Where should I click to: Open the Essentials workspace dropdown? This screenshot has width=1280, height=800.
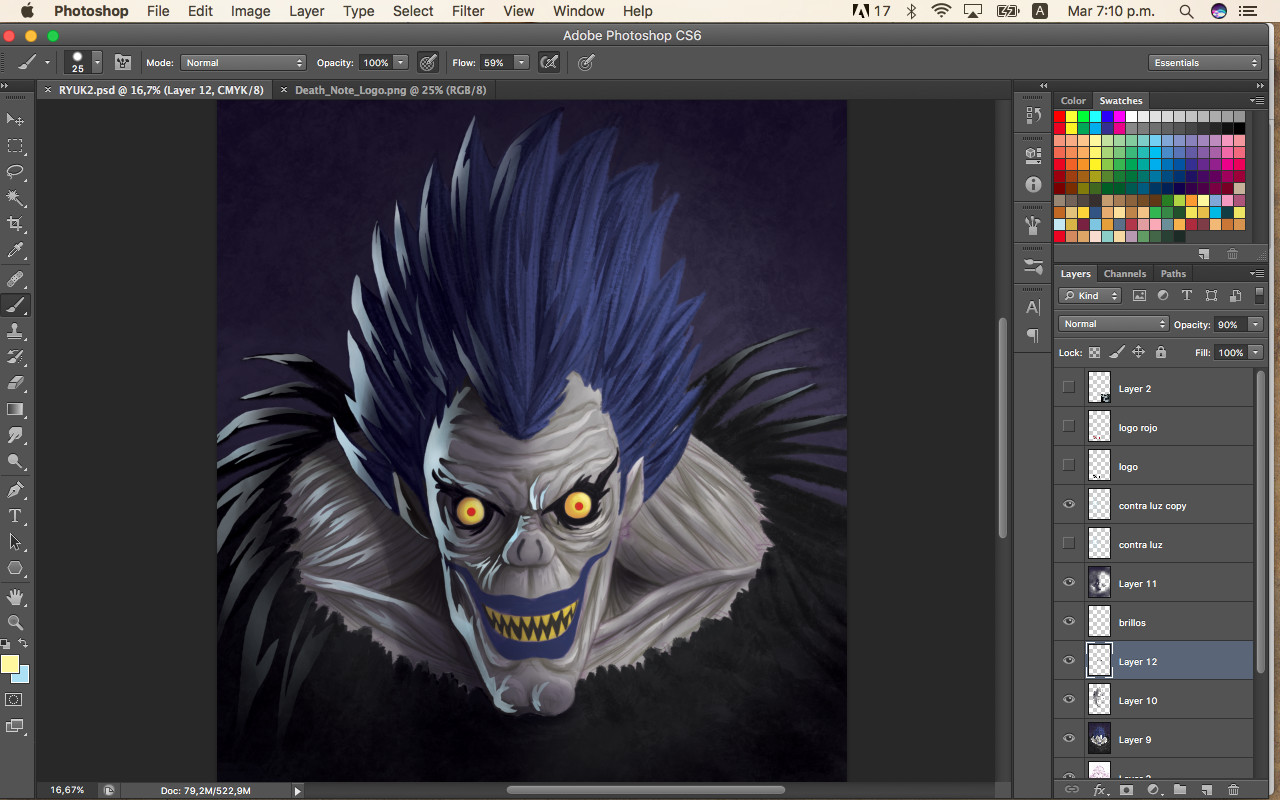click(1205, 62)
